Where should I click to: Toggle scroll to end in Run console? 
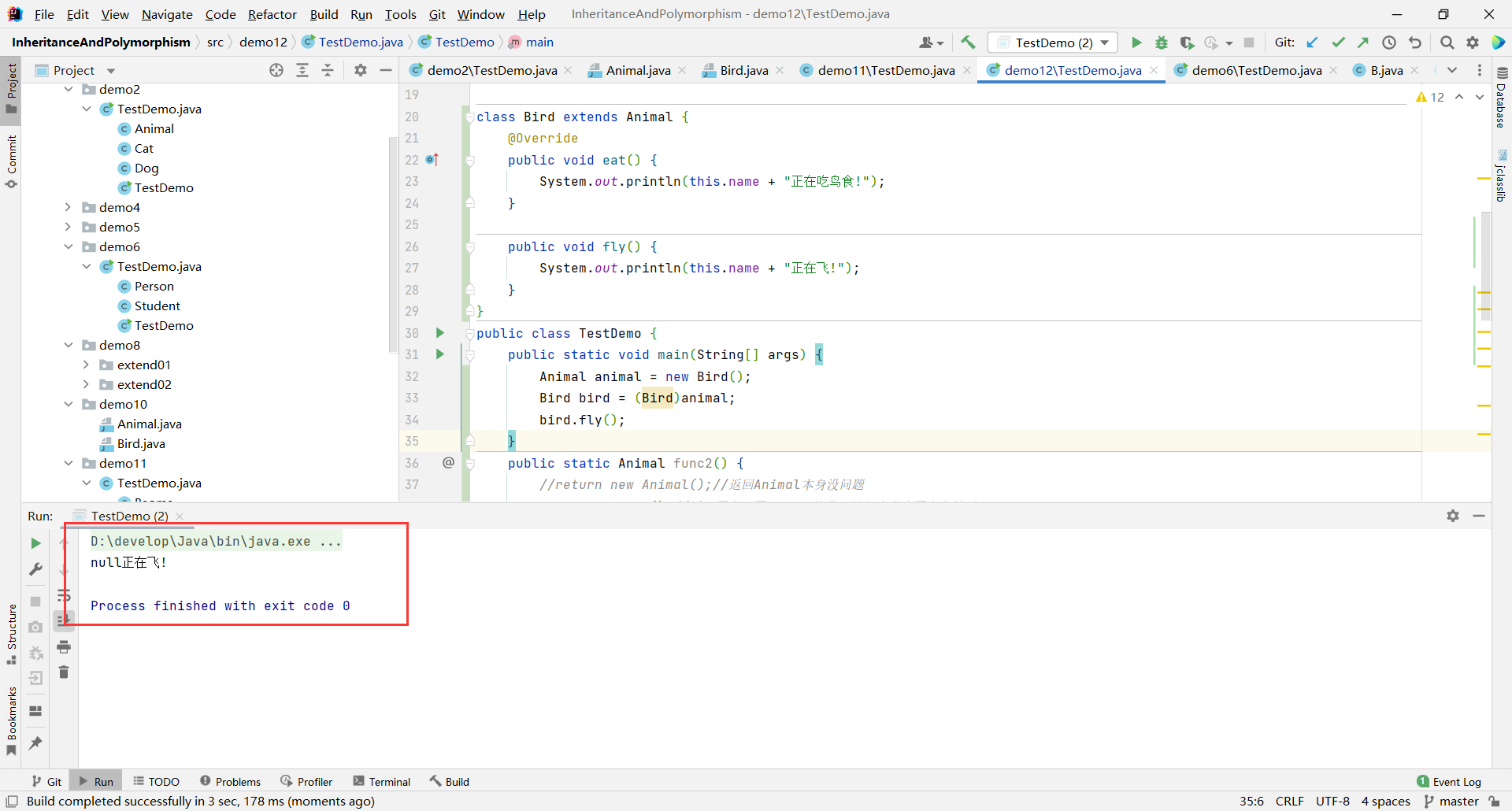coord(64,620)
